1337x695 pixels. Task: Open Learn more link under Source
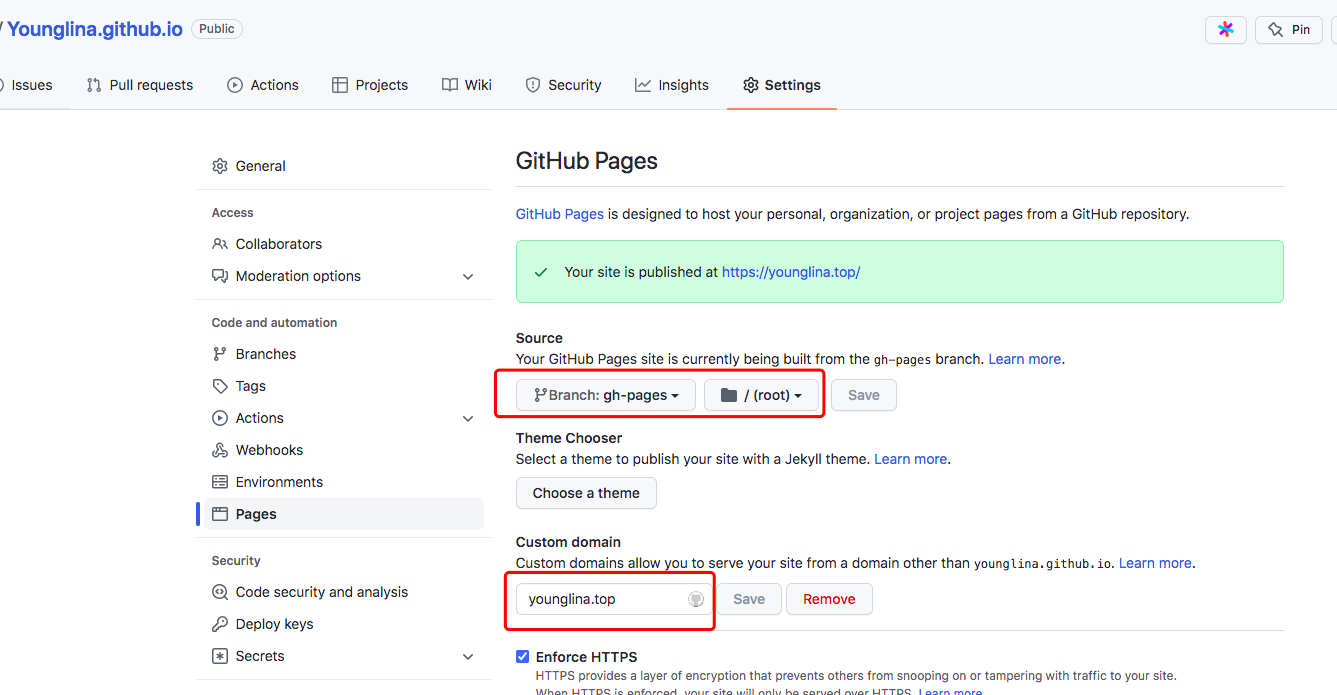point(1025,359)
